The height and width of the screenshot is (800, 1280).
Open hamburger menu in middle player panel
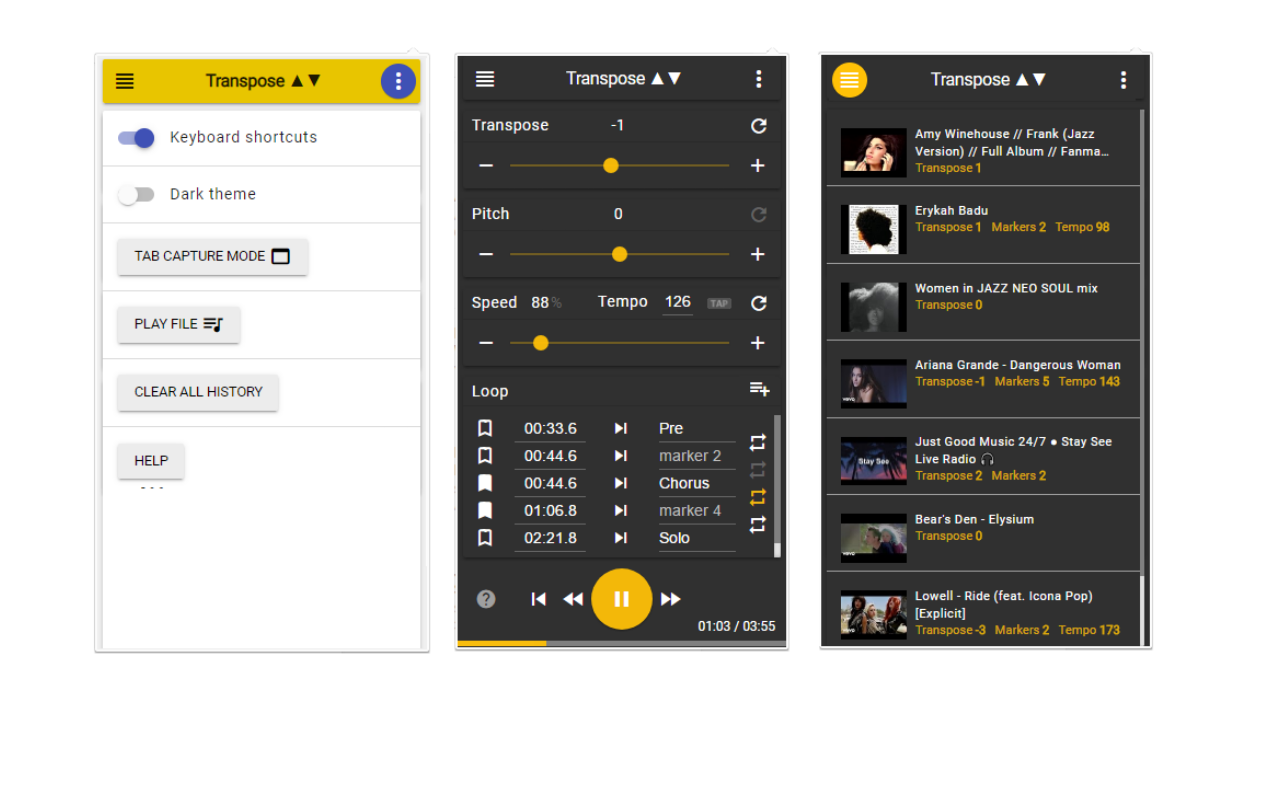(x=485, y=79)
